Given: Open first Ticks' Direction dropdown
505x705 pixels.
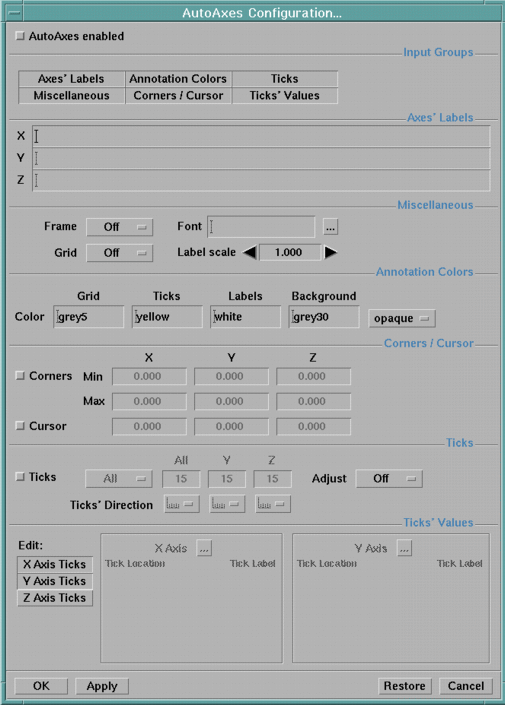Looking at the screenshot, I should [x=182, y=504].
